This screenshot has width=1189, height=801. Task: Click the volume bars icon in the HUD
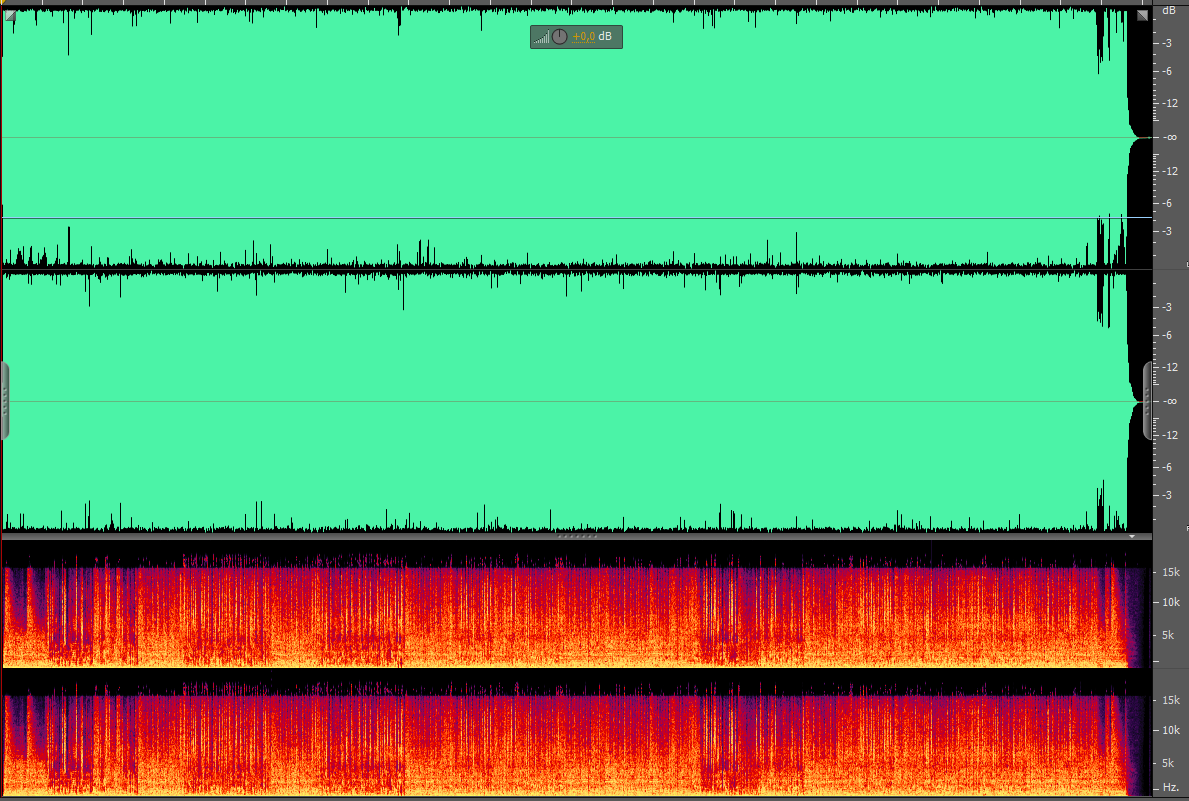pyautogui.click(x=541, y=36)
